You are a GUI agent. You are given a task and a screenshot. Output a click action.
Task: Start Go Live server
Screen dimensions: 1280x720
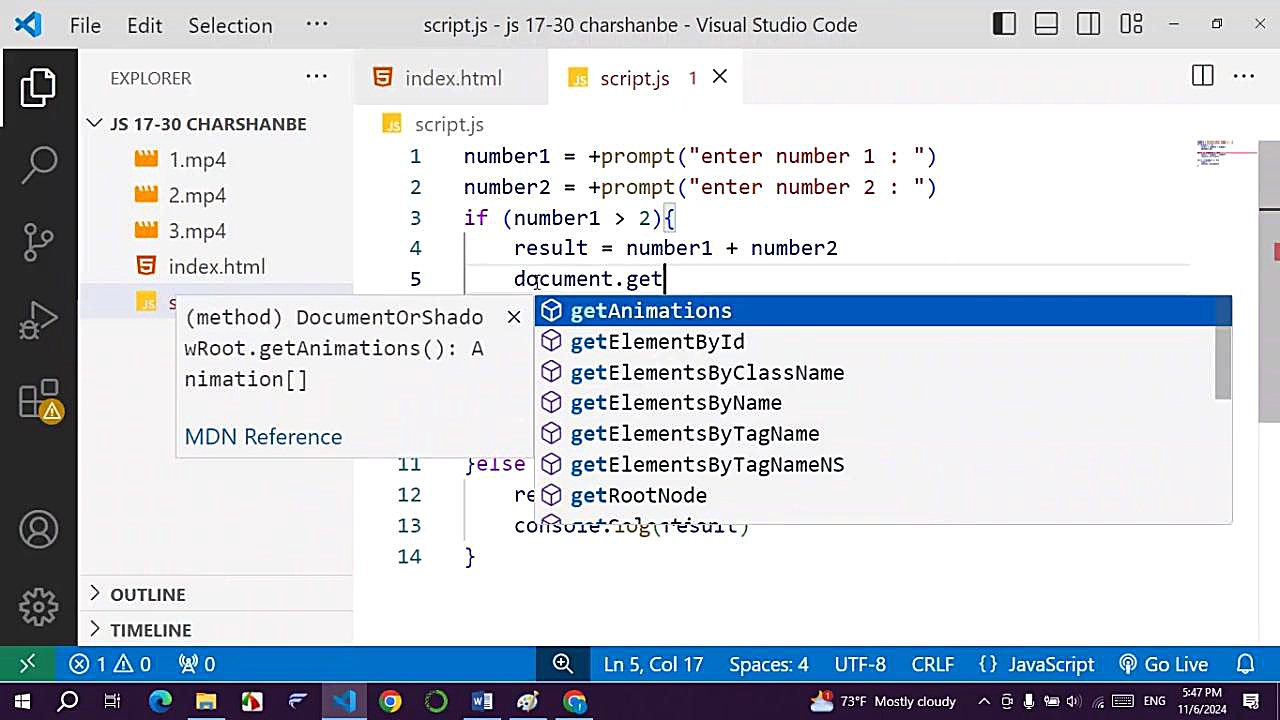pyautogui.click(x=1163, y=664)
